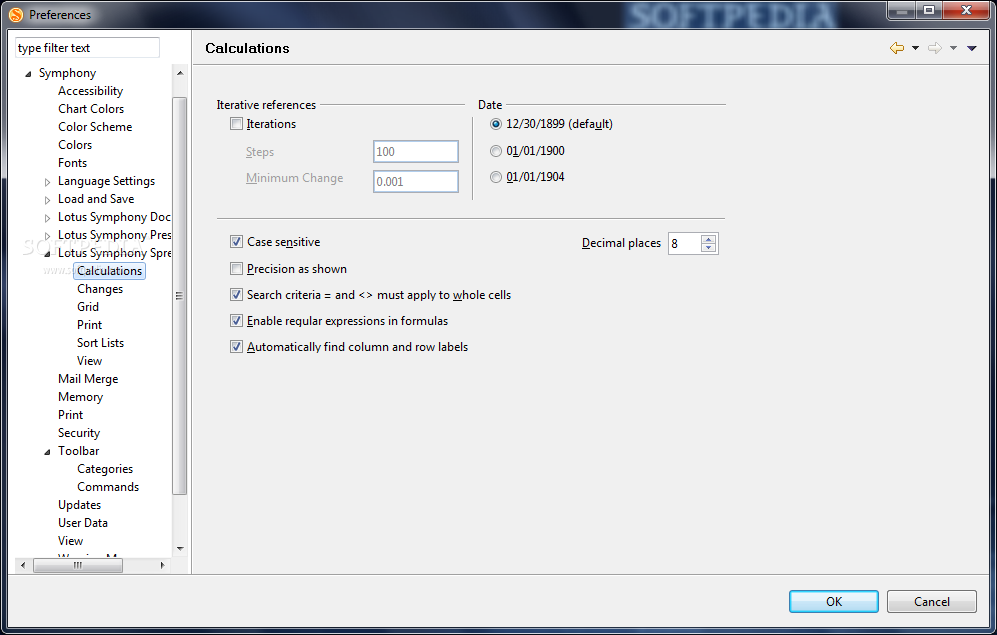
Task: Open the Accessibility preferences page
Action: tap(90, 91)
